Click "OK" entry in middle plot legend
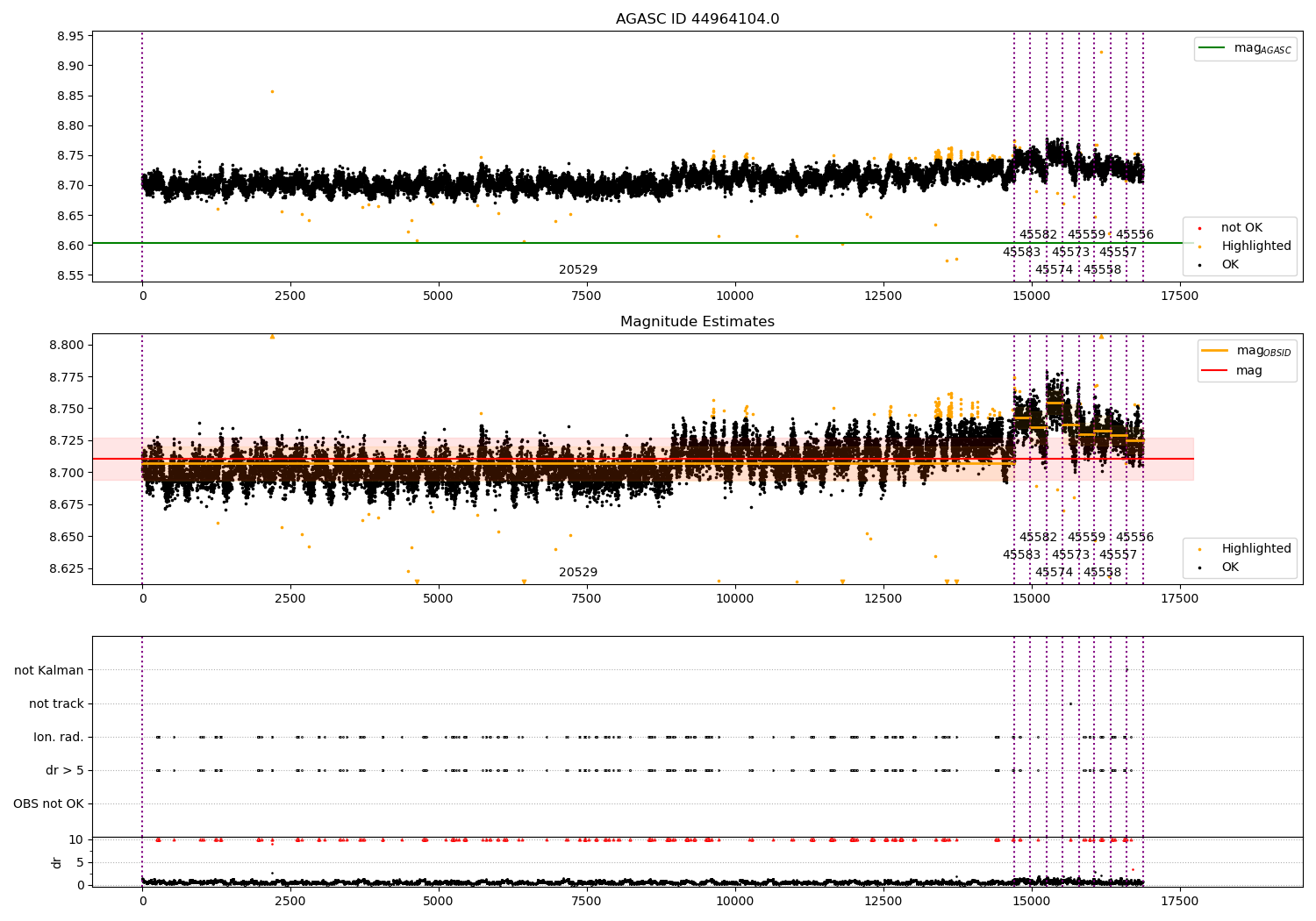 (1230, 568)
